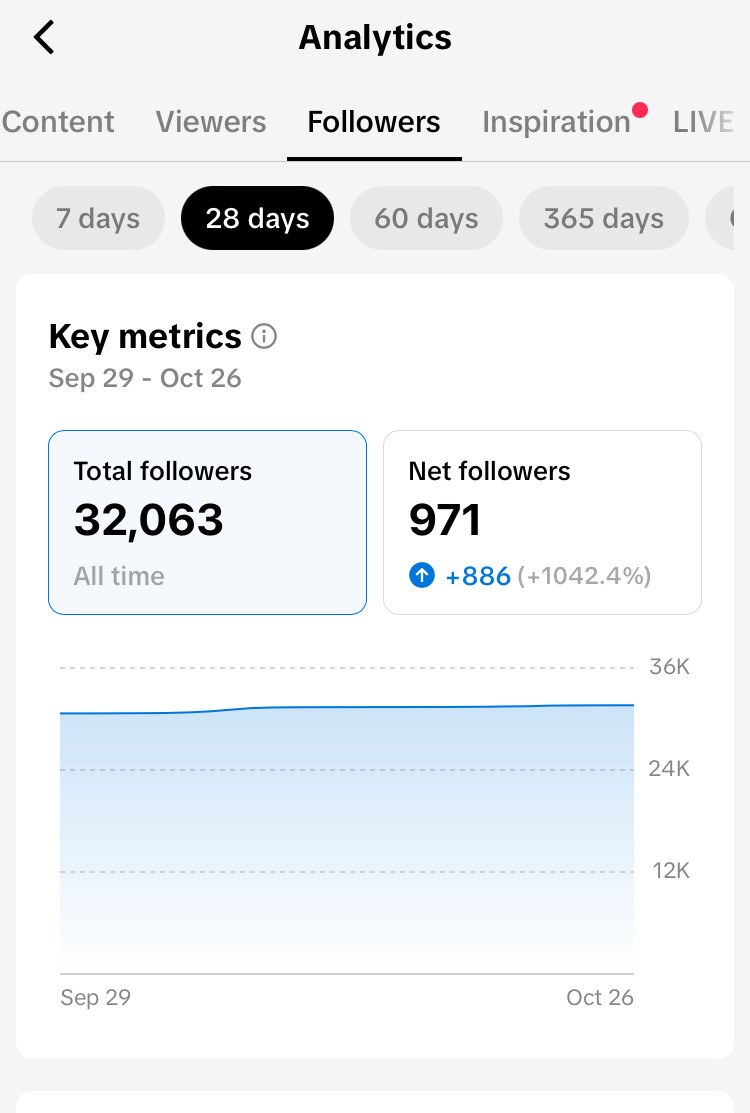Viewport: 750px width, 1113px height.
Task: Tap the +886 follower change link
Action: pyautogui.click(x=478, y=576)
